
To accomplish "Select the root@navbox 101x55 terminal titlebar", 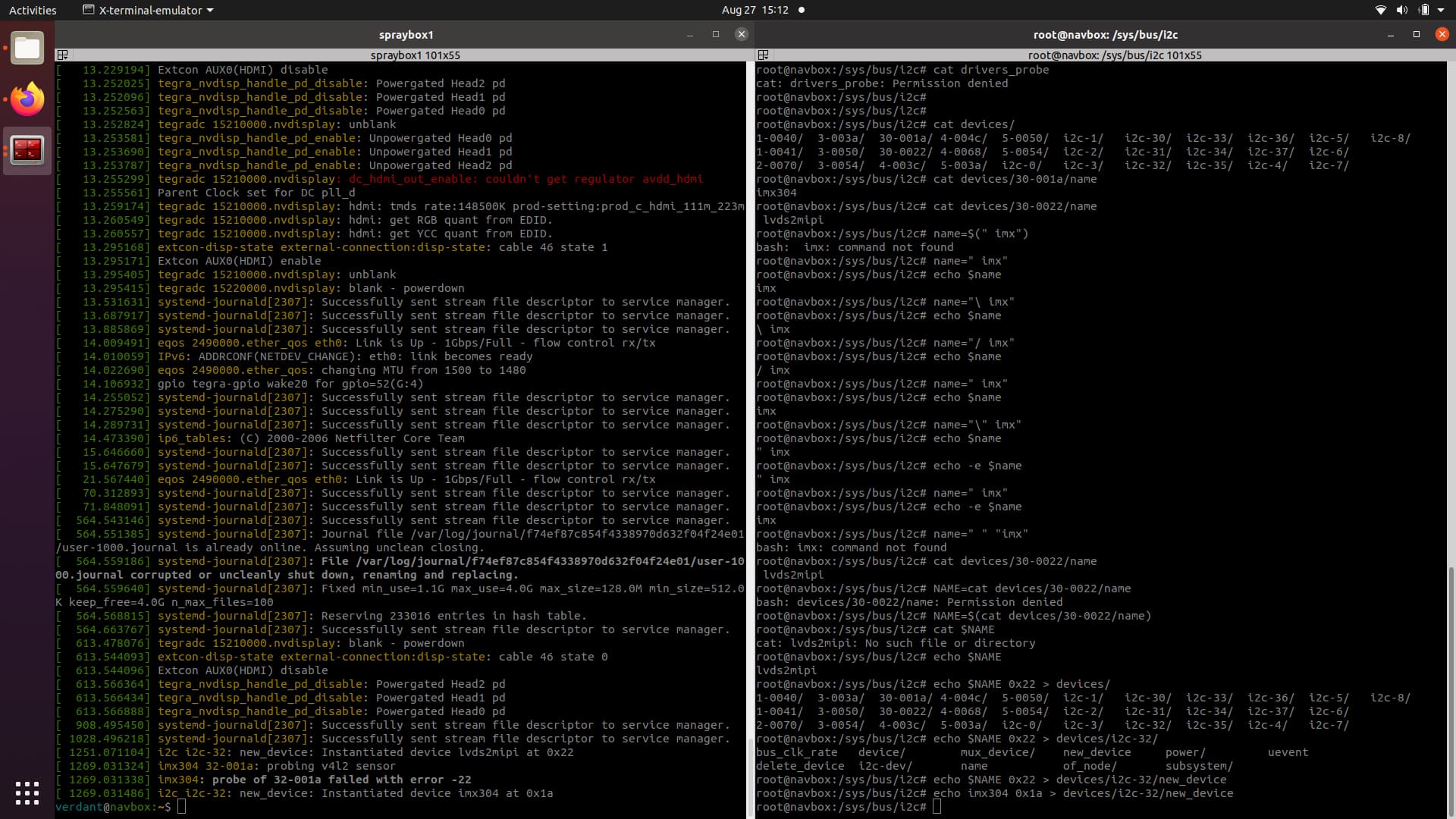I will (1114, 55).
